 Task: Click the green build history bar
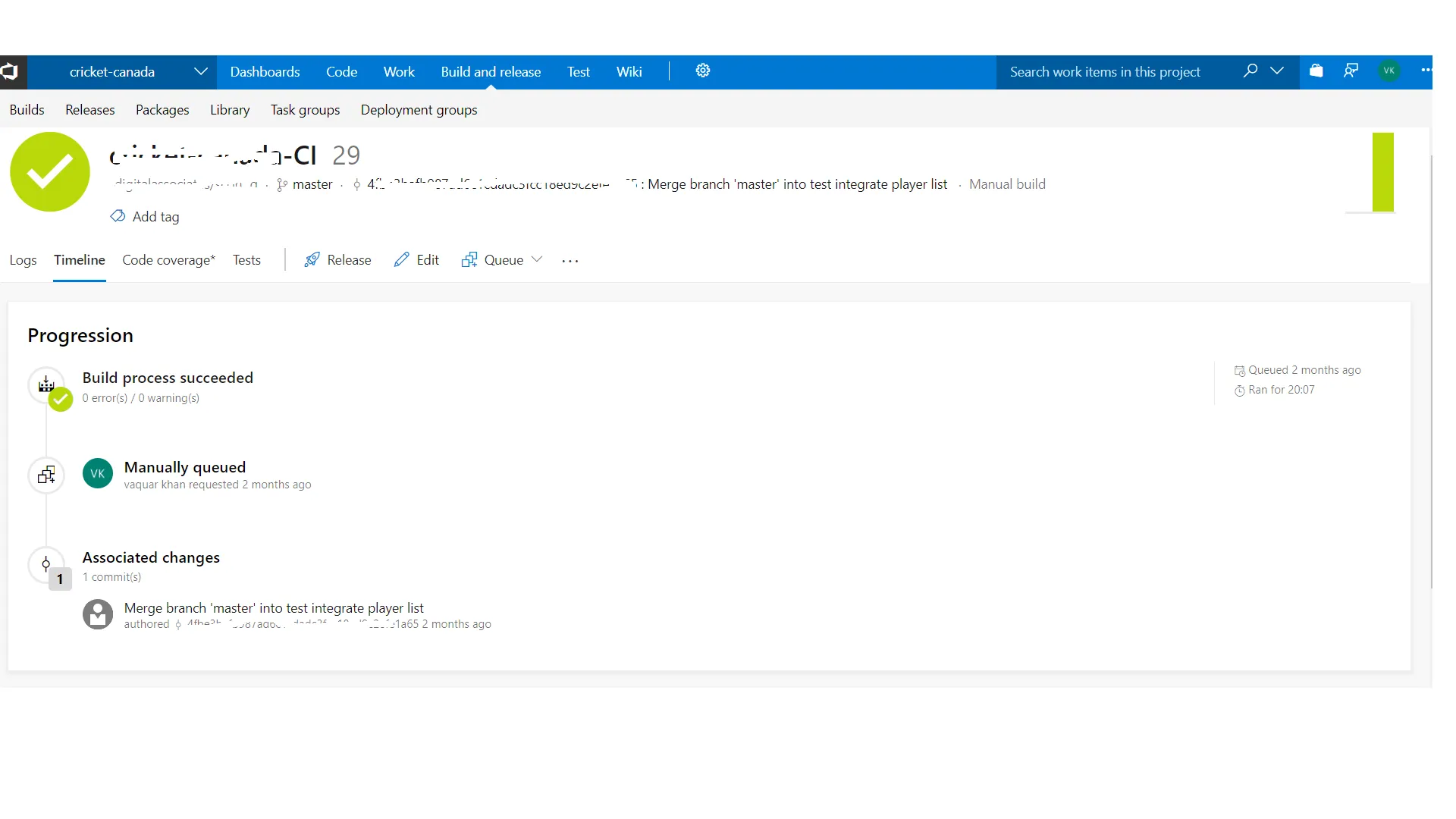pos(1382,172)
